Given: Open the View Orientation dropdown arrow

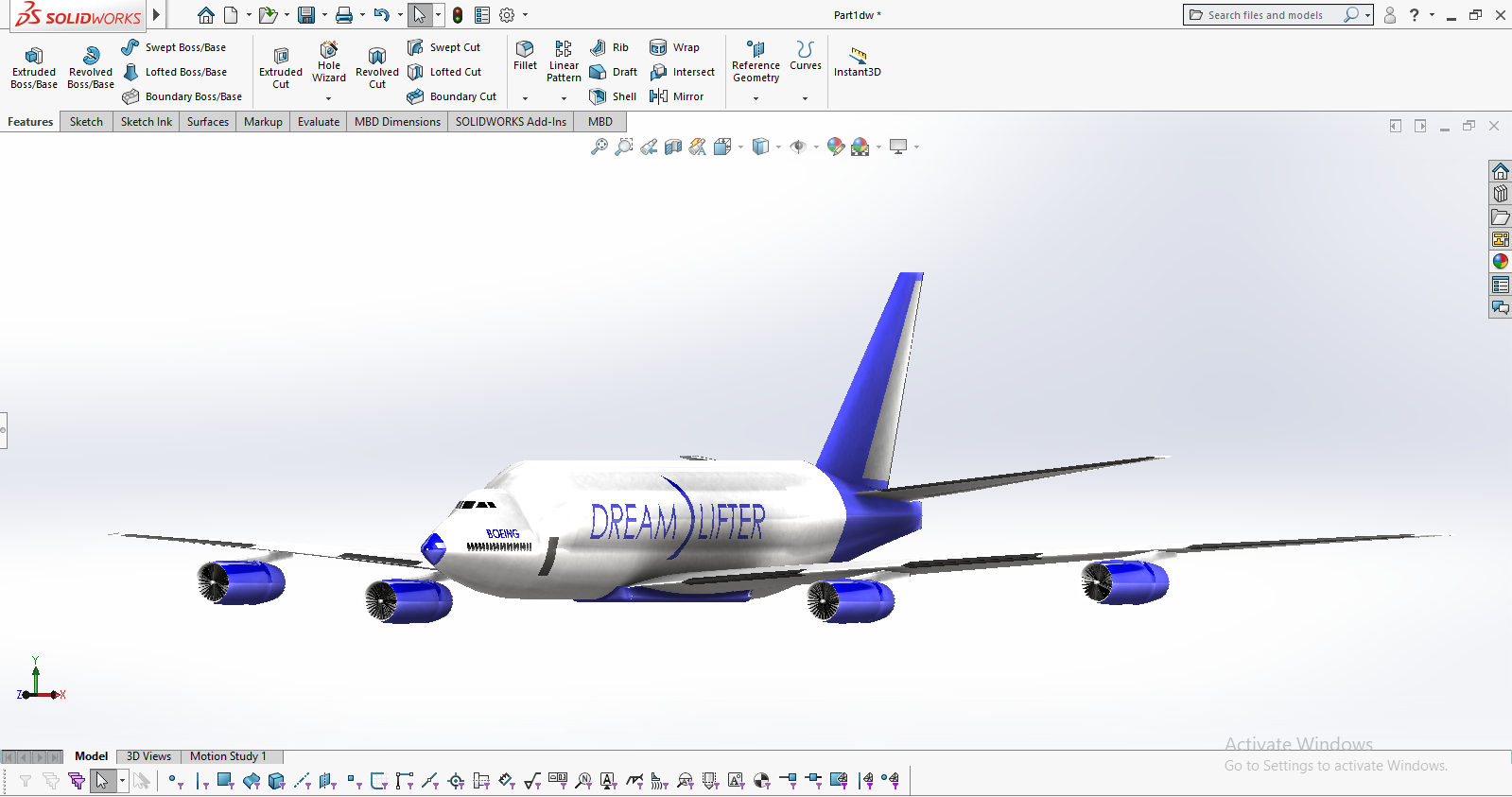Looking at the screenshot, I should [x=740, y=147].
